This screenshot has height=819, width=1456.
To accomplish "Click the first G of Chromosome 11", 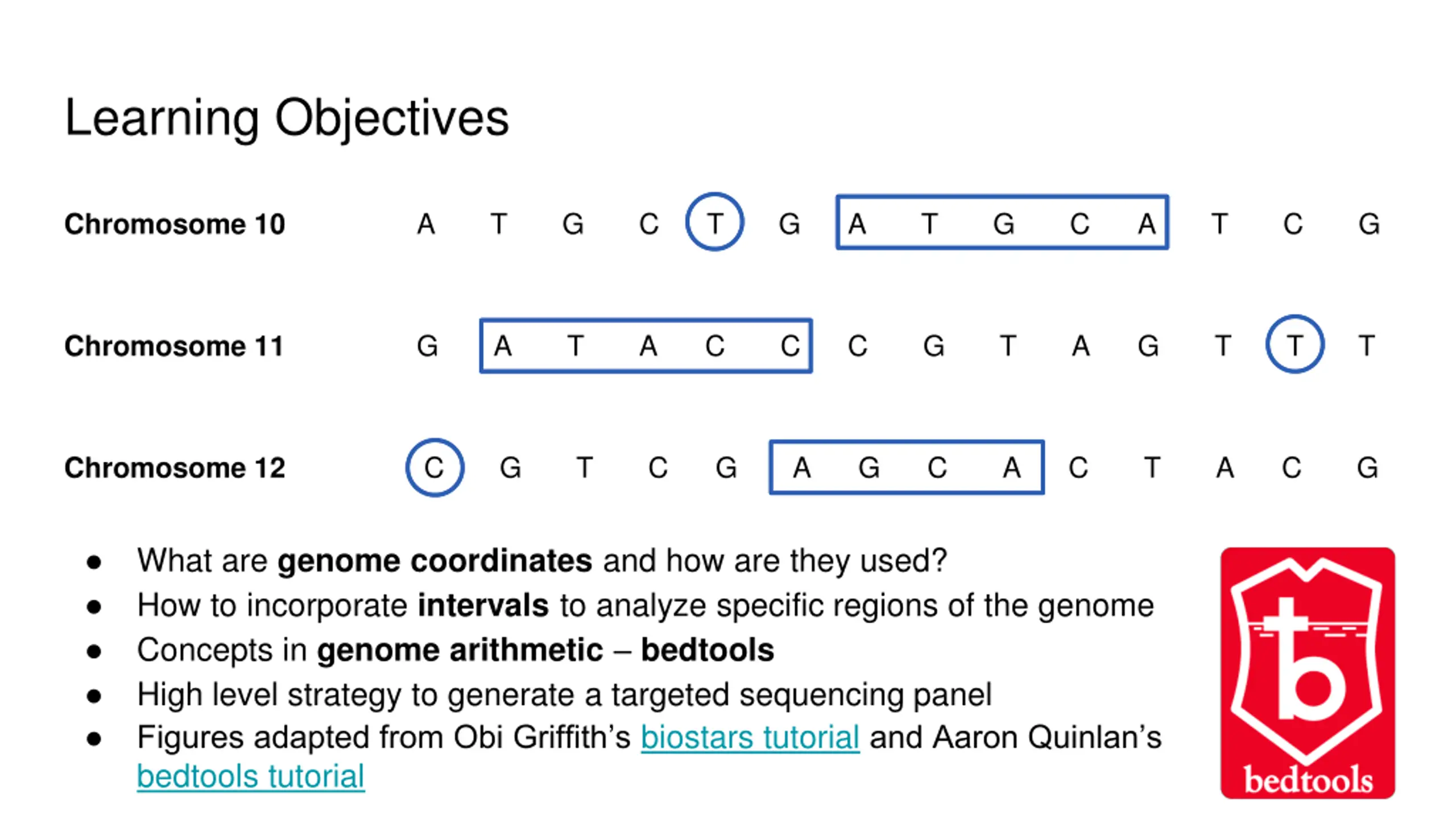I will [427, 346].
